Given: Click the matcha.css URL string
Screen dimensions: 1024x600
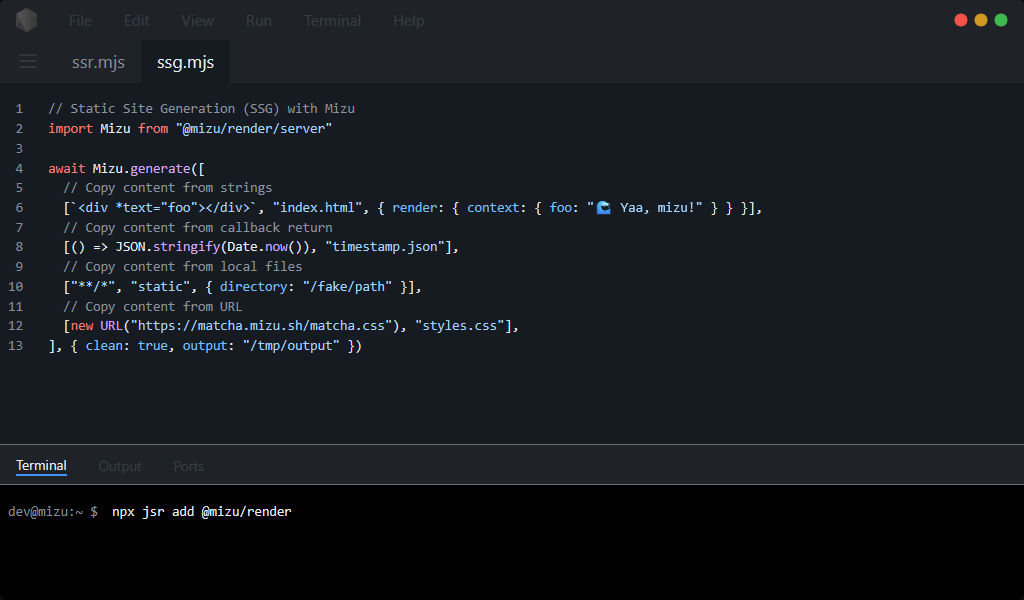Looking at the screenshot, I should coord(261,326).
